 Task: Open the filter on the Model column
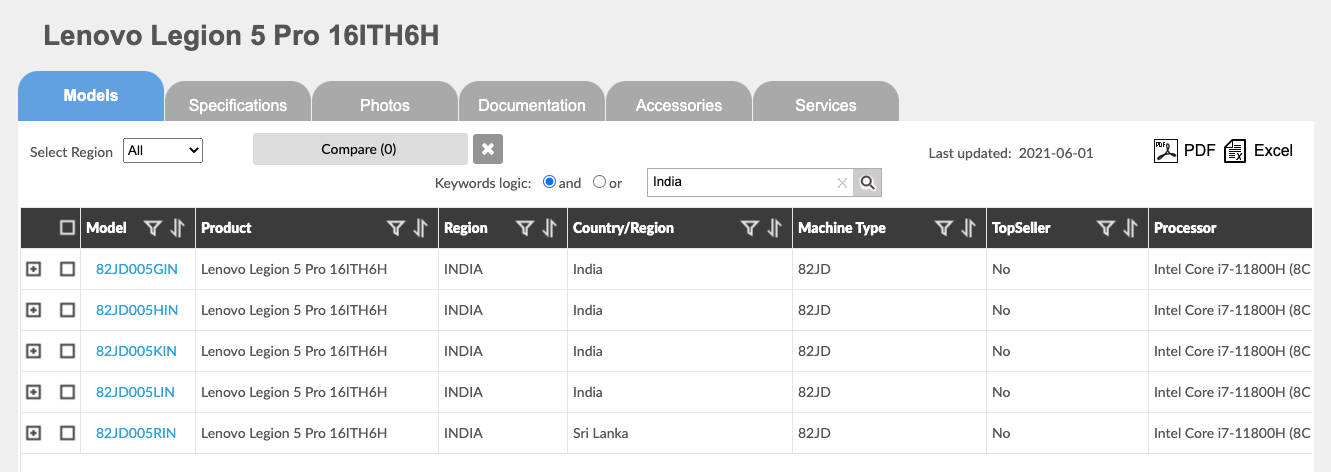(152, 228)
